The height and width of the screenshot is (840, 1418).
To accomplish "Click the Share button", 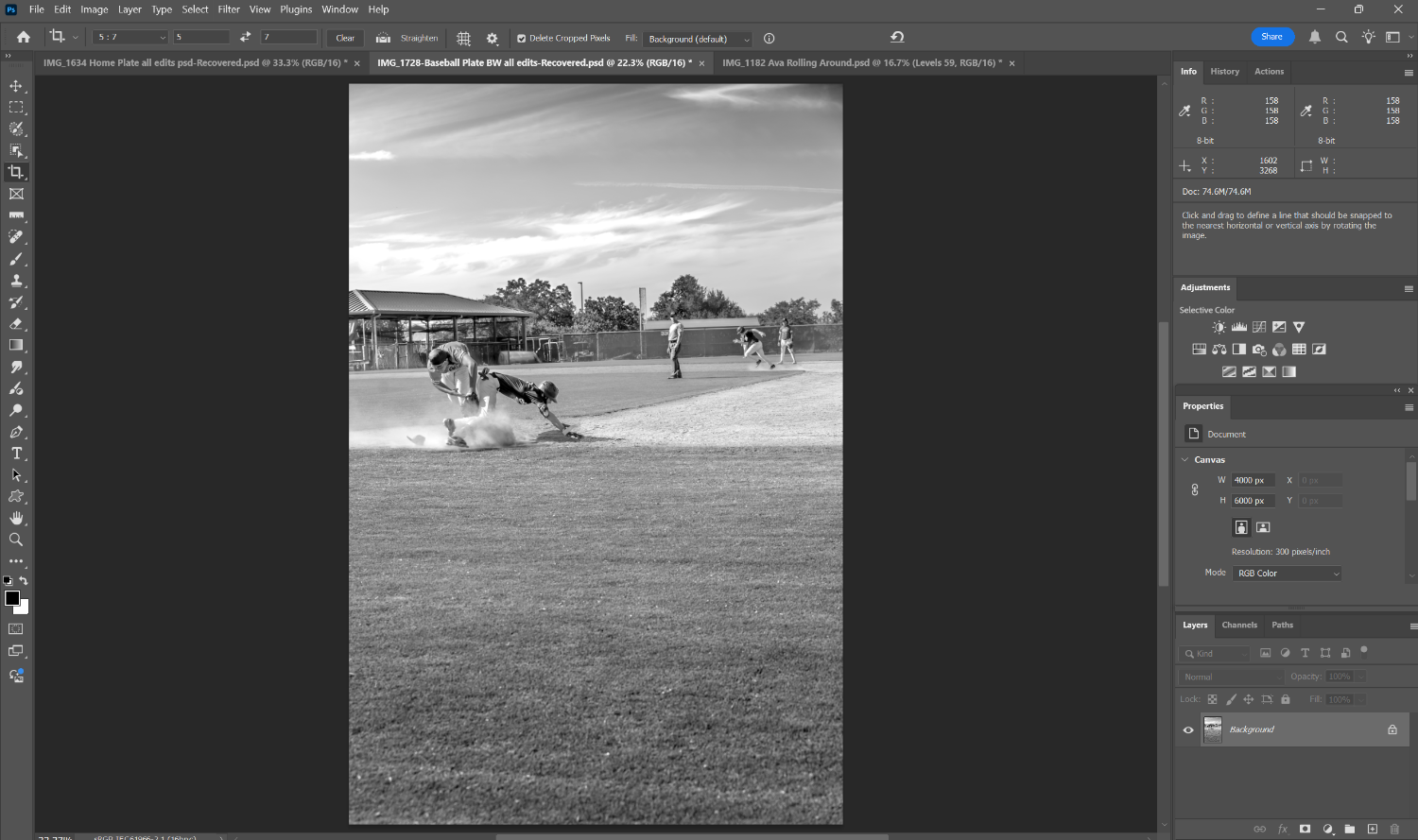I will [x=1271, y=37].
